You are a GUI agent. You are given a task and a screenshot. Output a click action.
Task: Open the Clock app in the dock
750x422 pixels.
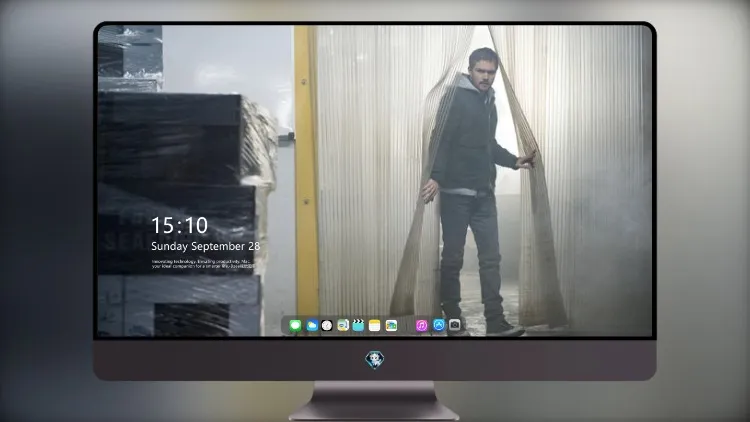point(327,326)
